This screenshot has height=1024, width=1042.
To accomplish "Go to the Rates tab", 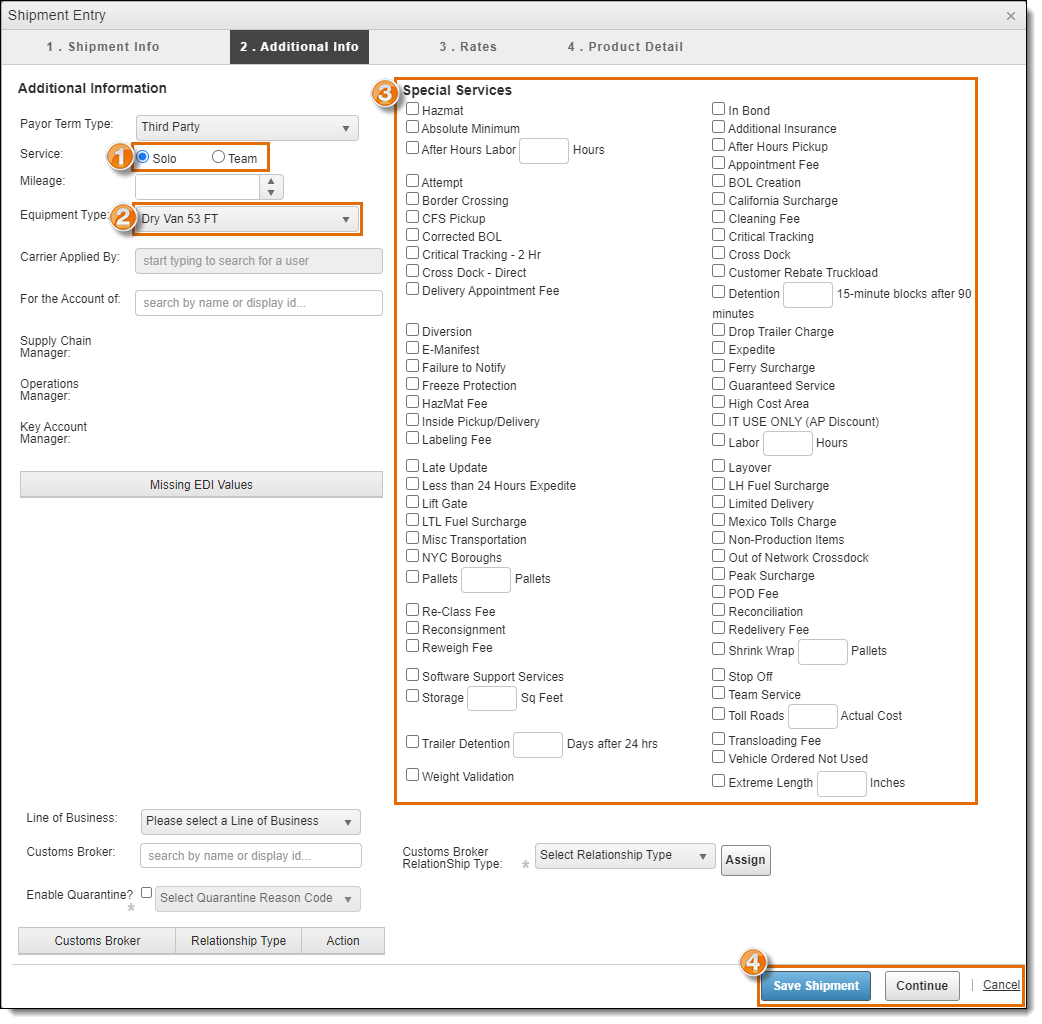I will tap(468, 47).
